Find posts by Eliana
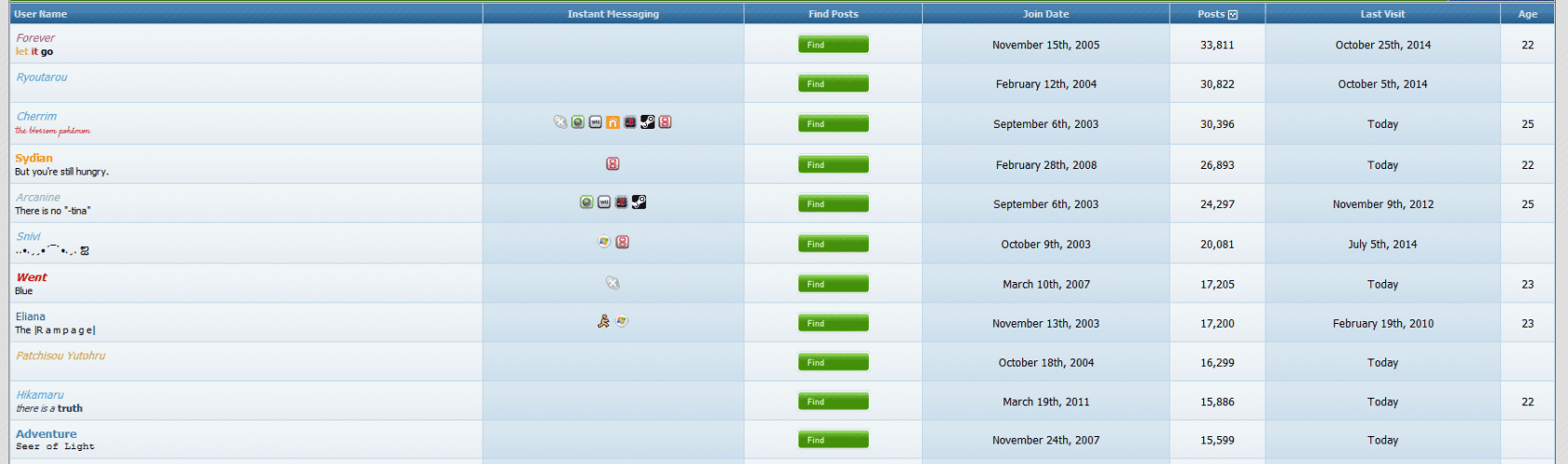Image resolution: width=1568 pixels, height=464 pixels. (x=833, y=324)
